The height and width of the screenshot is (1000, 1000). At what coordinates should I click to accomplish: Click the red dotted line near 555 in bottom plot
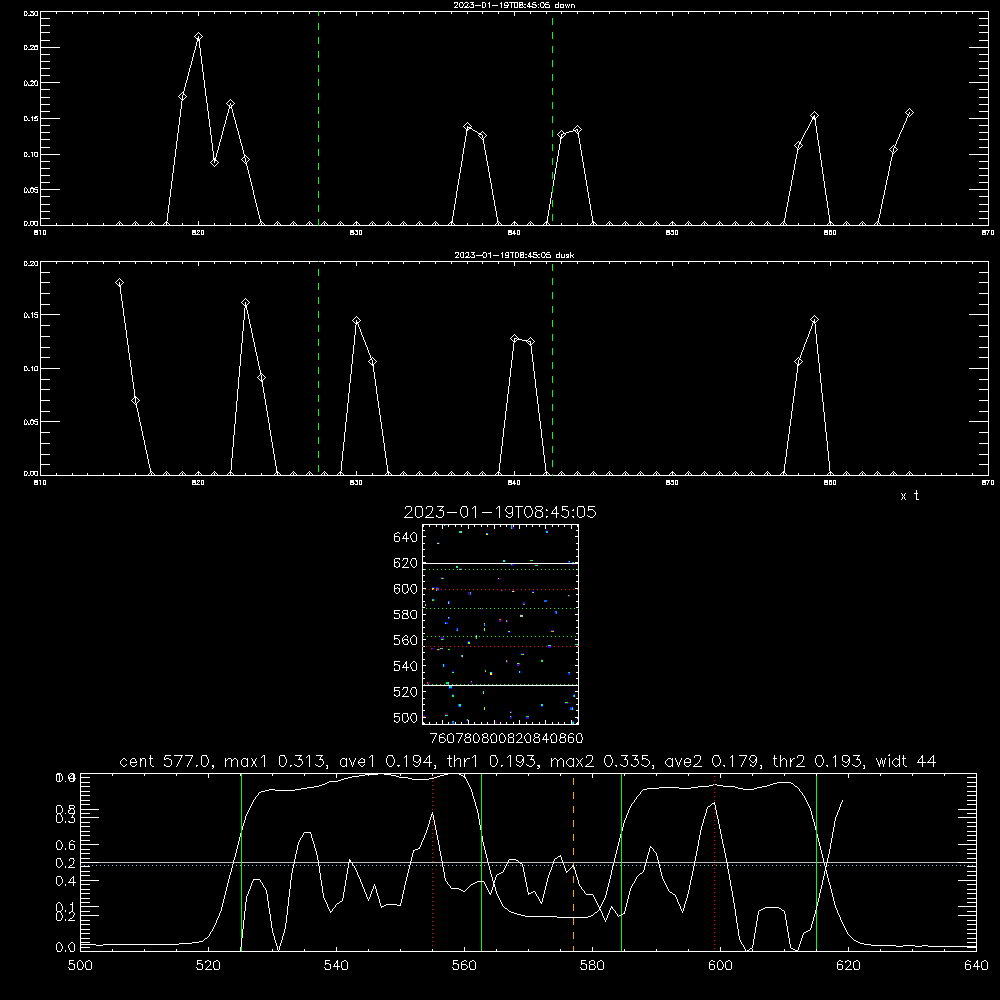(432, 861)
